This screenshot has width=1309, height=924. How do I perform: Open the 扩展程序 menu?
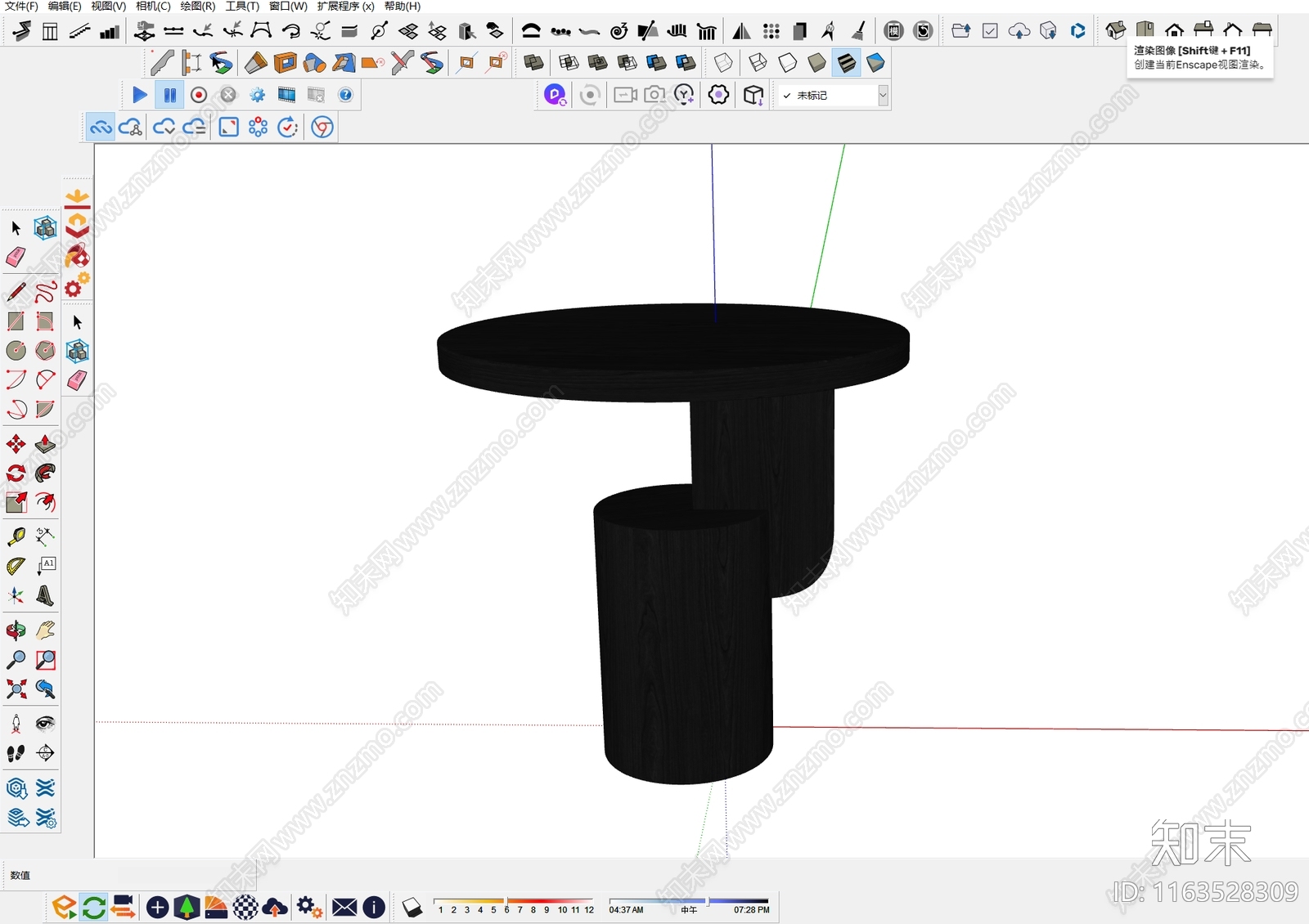tap(345, 6)
